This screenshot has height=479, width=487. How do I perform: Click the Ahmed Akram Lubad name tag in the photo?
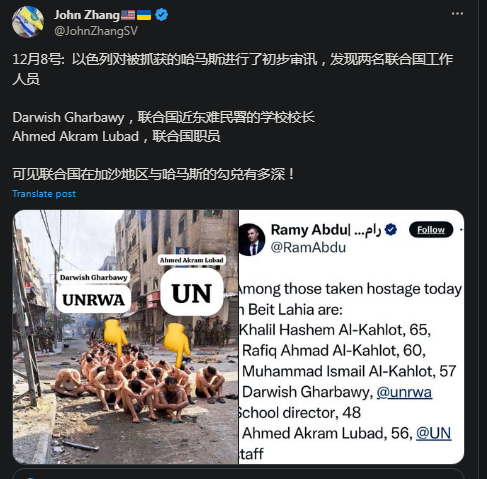tap(191, 260)
